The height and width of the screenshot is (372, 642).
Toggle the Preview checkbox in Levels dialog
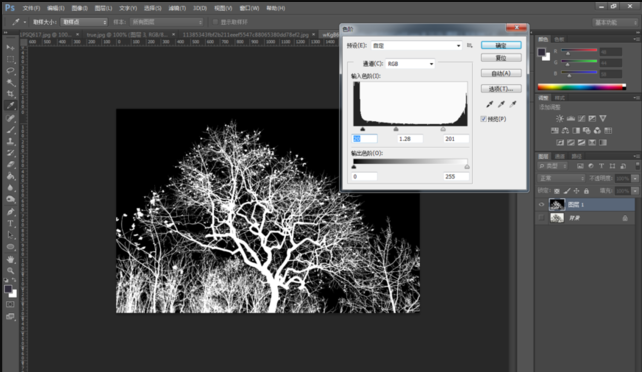coord(484,119)
